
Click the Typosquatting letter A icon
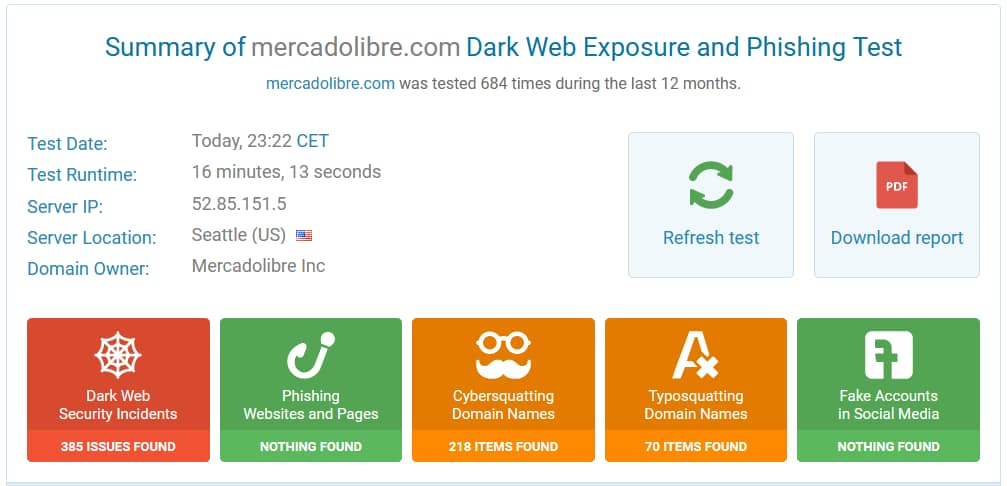[695, 355]
